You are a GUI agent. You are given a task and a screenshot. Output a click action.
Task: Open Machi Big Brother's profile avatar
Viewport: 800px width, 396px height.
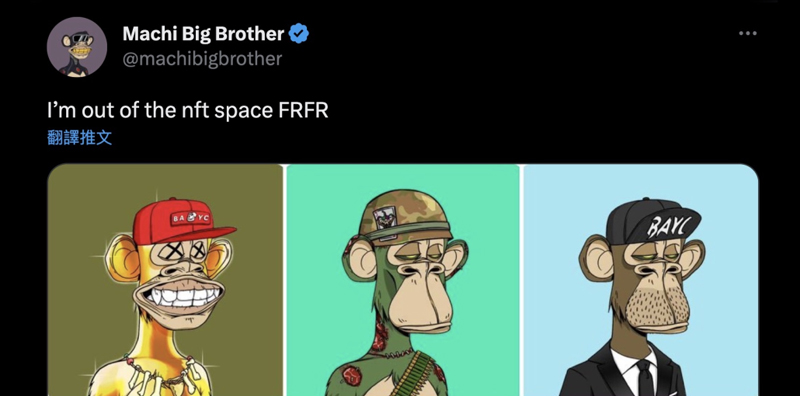click(77, 46)
